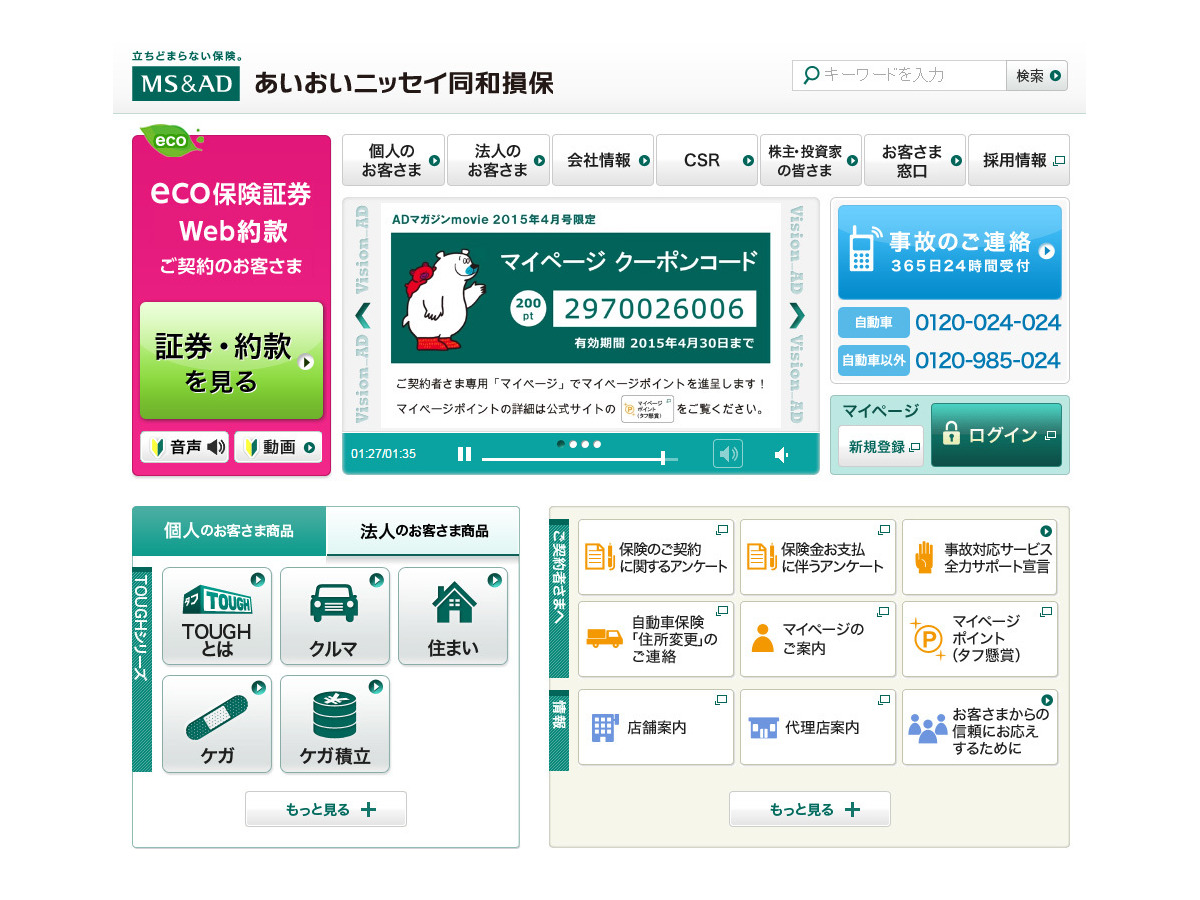Select the 住まい house insurance icon

tap(452, 616)
